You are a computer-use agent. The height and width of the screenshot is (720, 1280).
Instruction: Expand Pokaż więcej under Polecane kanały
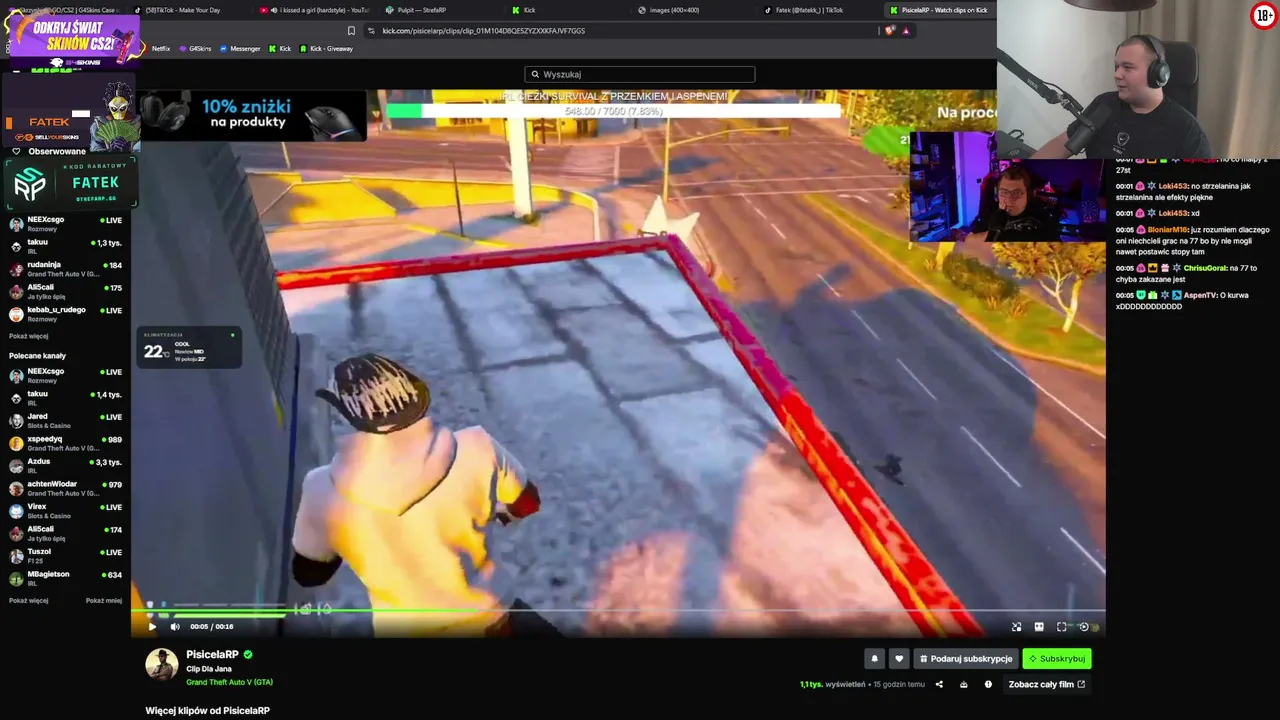[x=29, y=601]
